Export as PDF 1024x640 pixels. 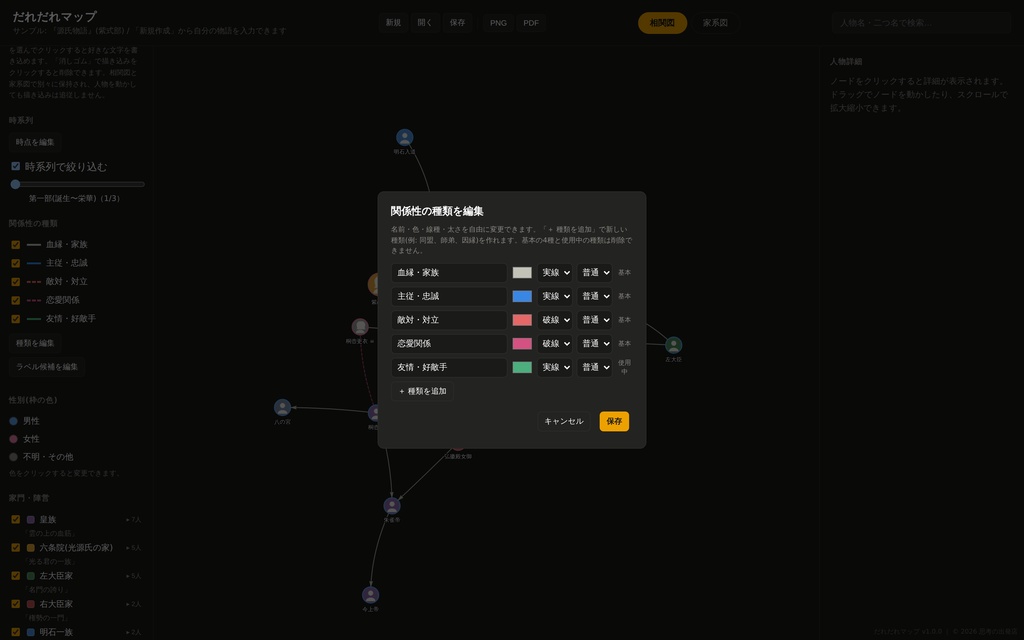(x=531, y=23)
